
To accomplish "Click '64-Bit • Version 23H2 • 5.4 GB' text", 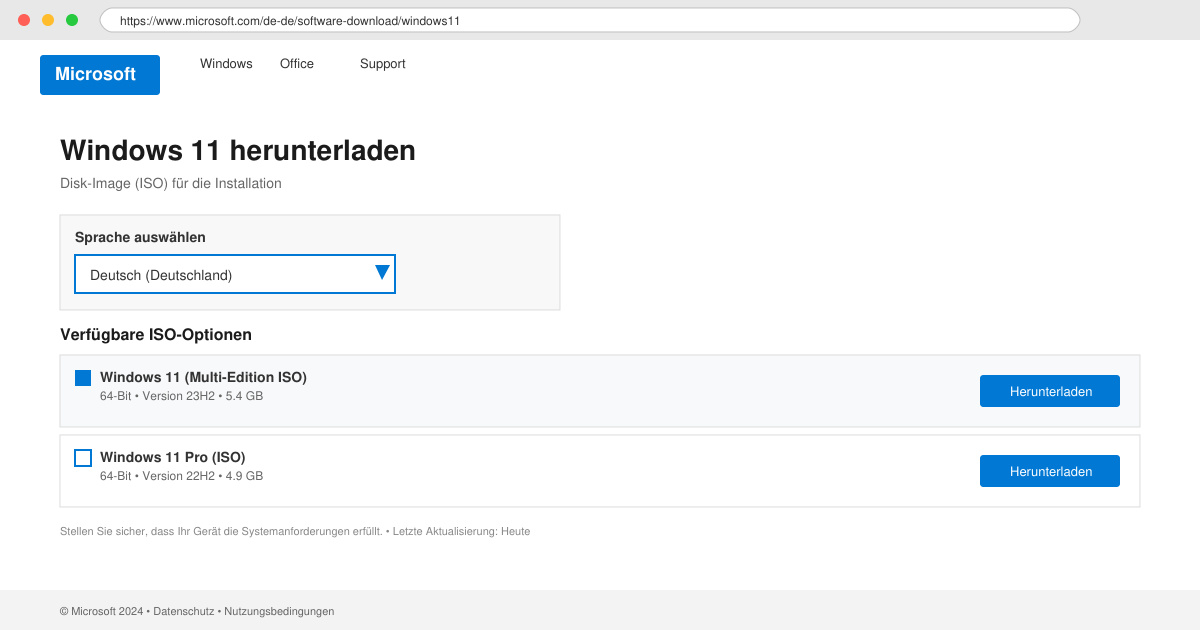I will [181, 396].
